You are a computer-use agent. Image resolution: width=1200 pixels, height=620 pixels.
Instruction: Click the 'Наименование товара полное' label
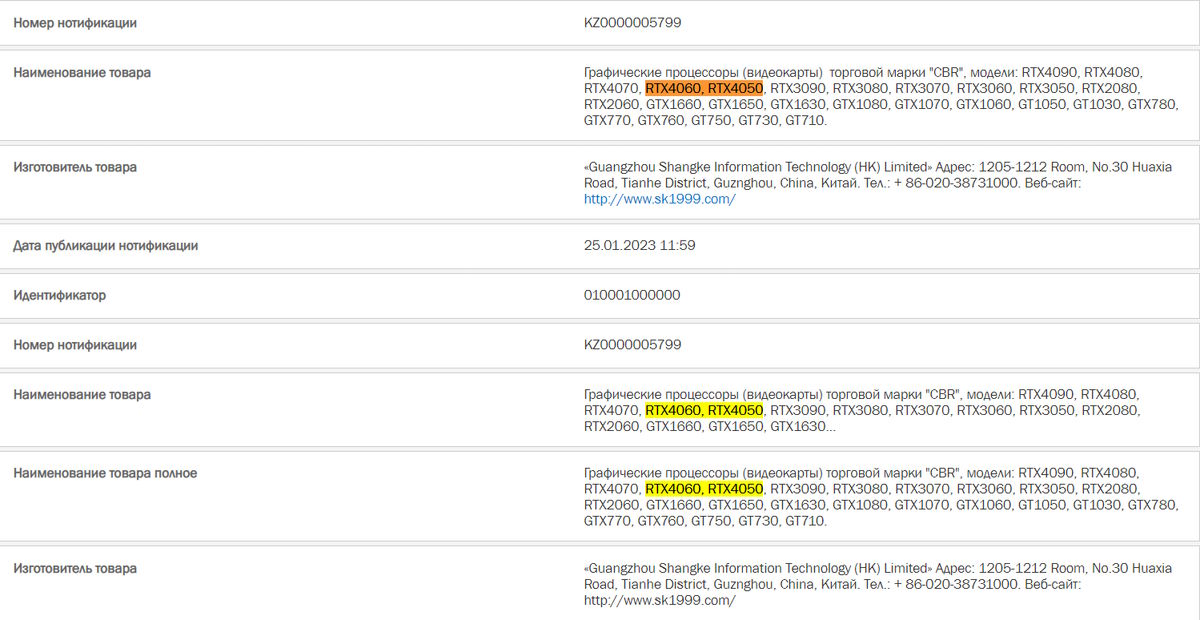[105, 473]
